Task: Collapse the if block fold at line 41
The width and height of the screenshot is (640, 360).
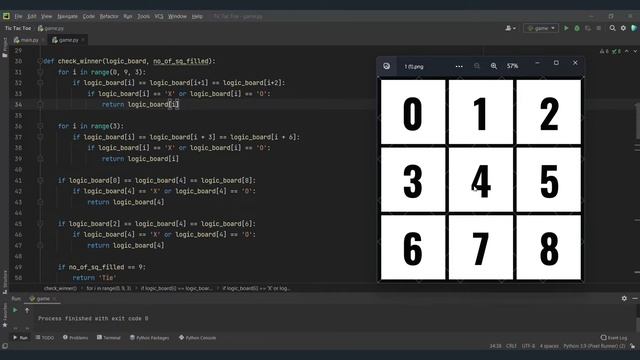Action: pos(40,180)
